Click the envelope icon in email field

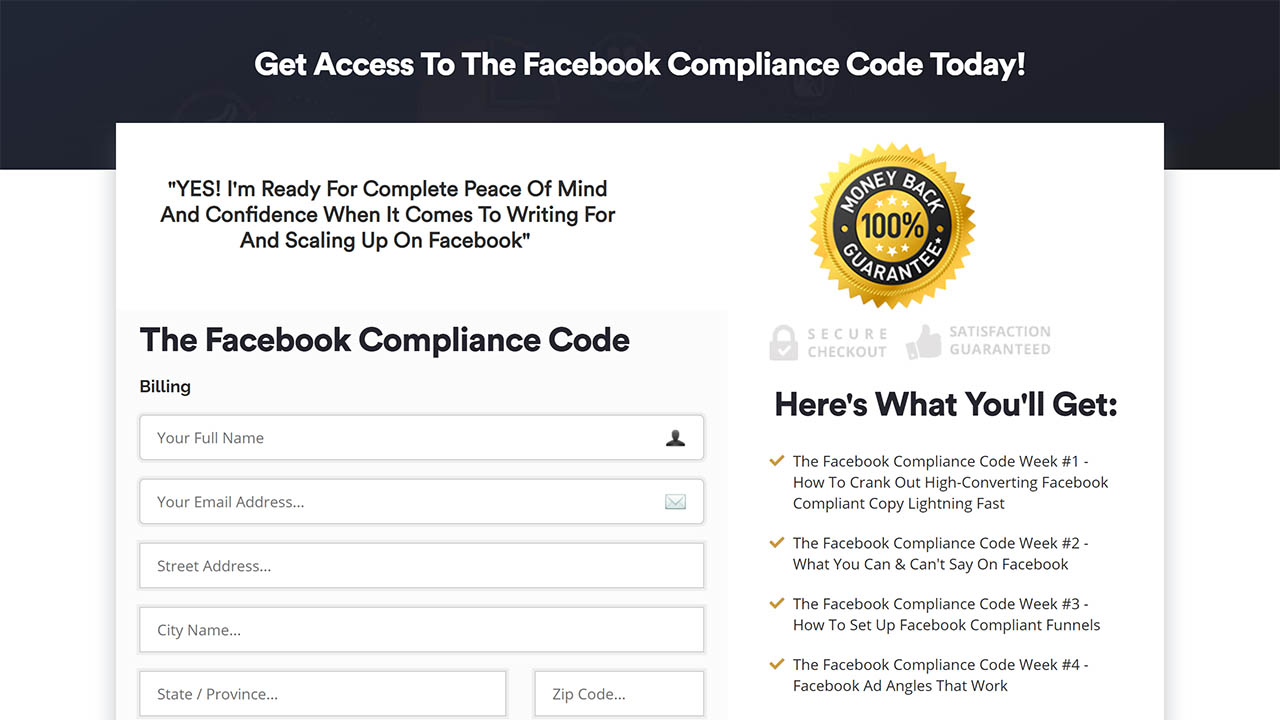(676, 502)
